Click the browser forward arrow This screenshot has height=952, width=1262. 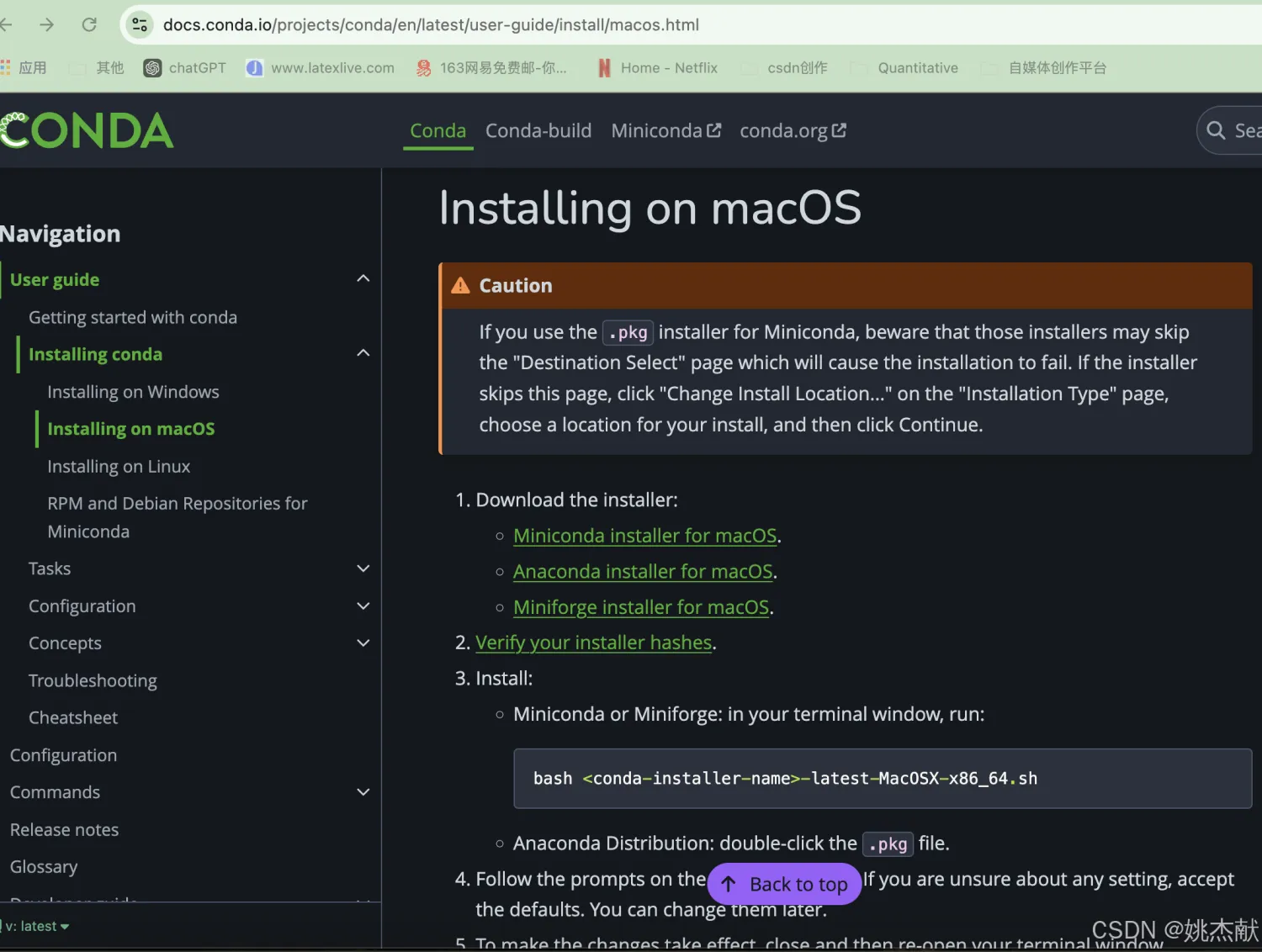click(46, 25)
